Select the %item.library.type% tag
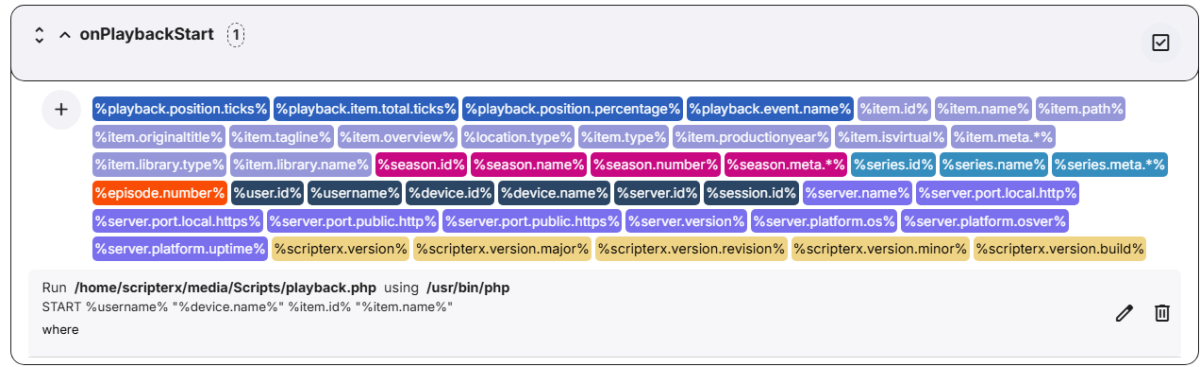The image size is (1200, 367). [159, 164]
